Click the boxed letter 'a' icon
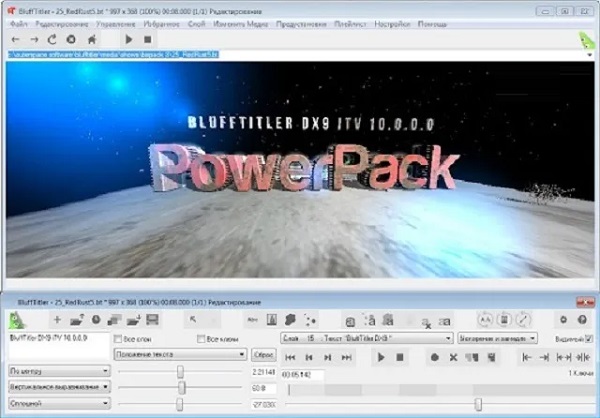Viewport: 600px width, 418px height. 350,322
